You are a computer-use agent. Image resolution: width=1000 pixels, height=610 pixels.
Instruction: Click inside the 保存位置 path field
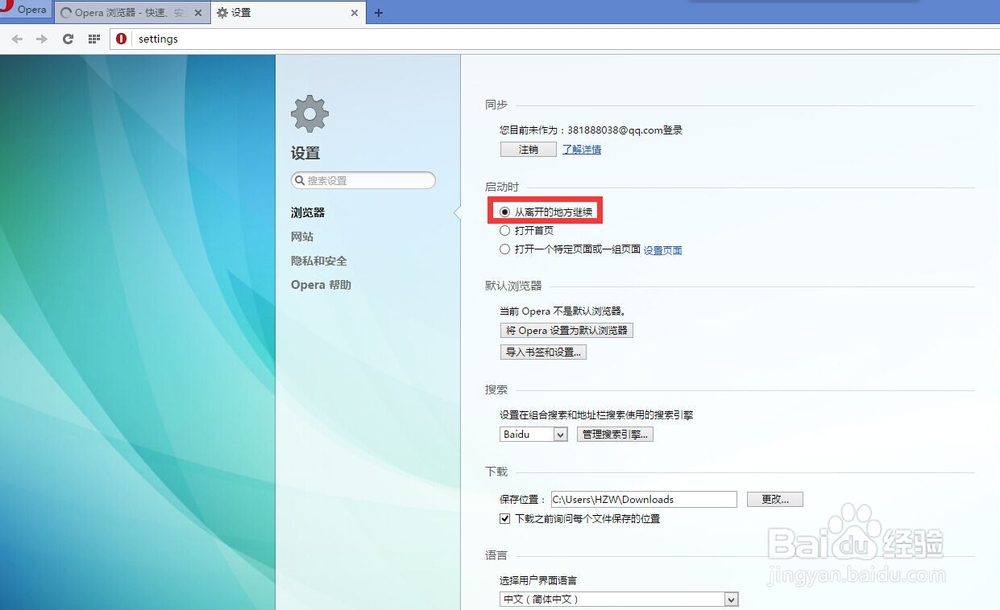[x=640, y=499]
